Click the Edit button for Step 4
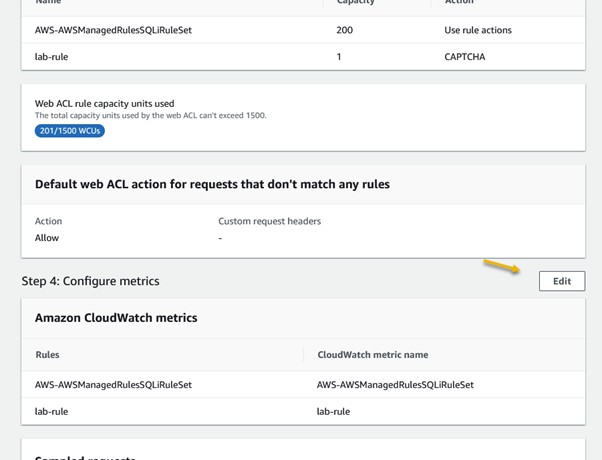The width and height of the screenshot is (602, 460). coord(562,281)
